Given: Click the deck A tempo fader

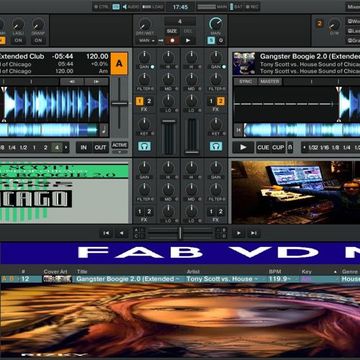Looking at the screenshot, I should [119, 104].
